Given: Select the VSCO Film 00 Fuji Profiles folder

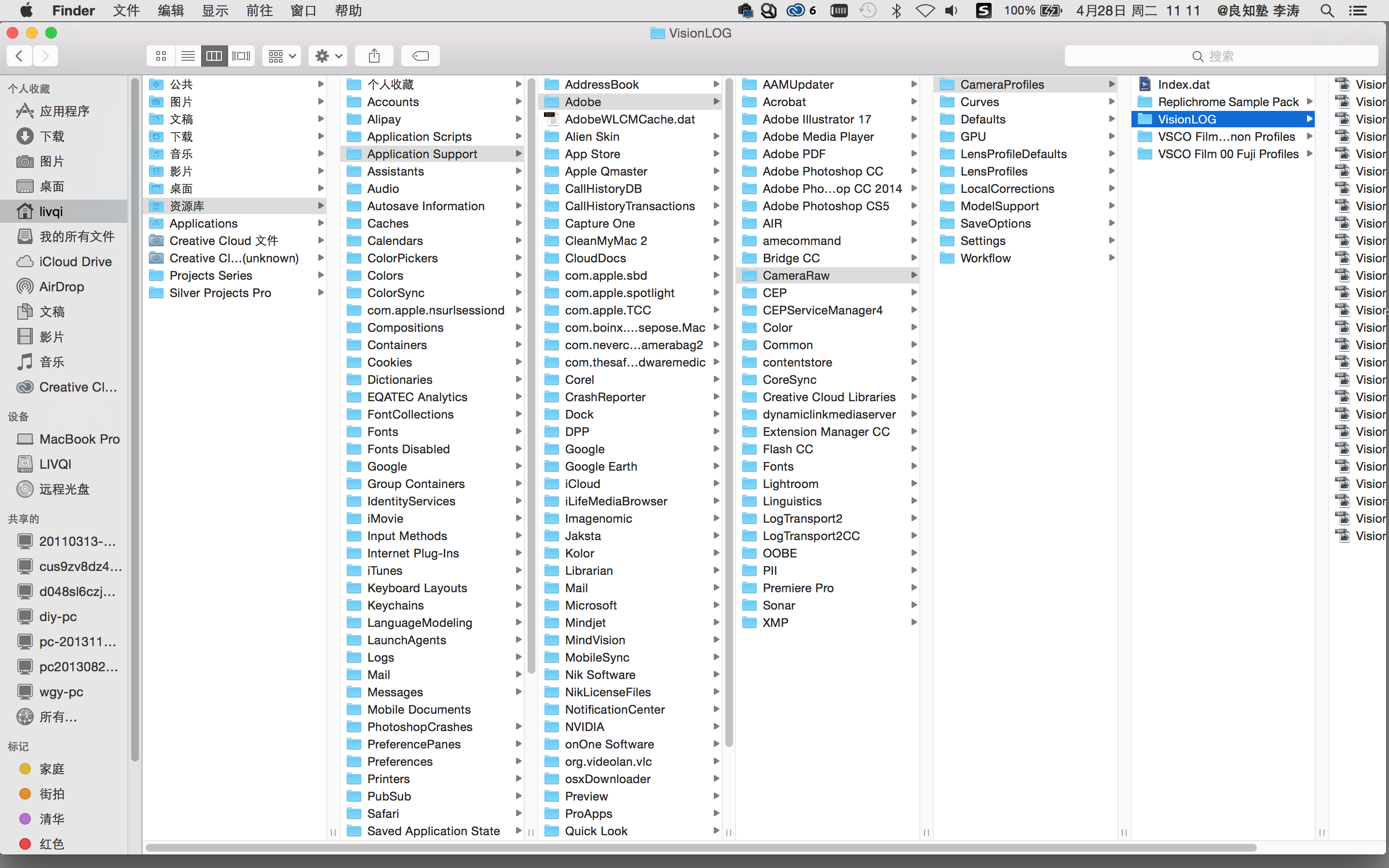Looking at the screenshot, I should click(x=1228, y=154).
